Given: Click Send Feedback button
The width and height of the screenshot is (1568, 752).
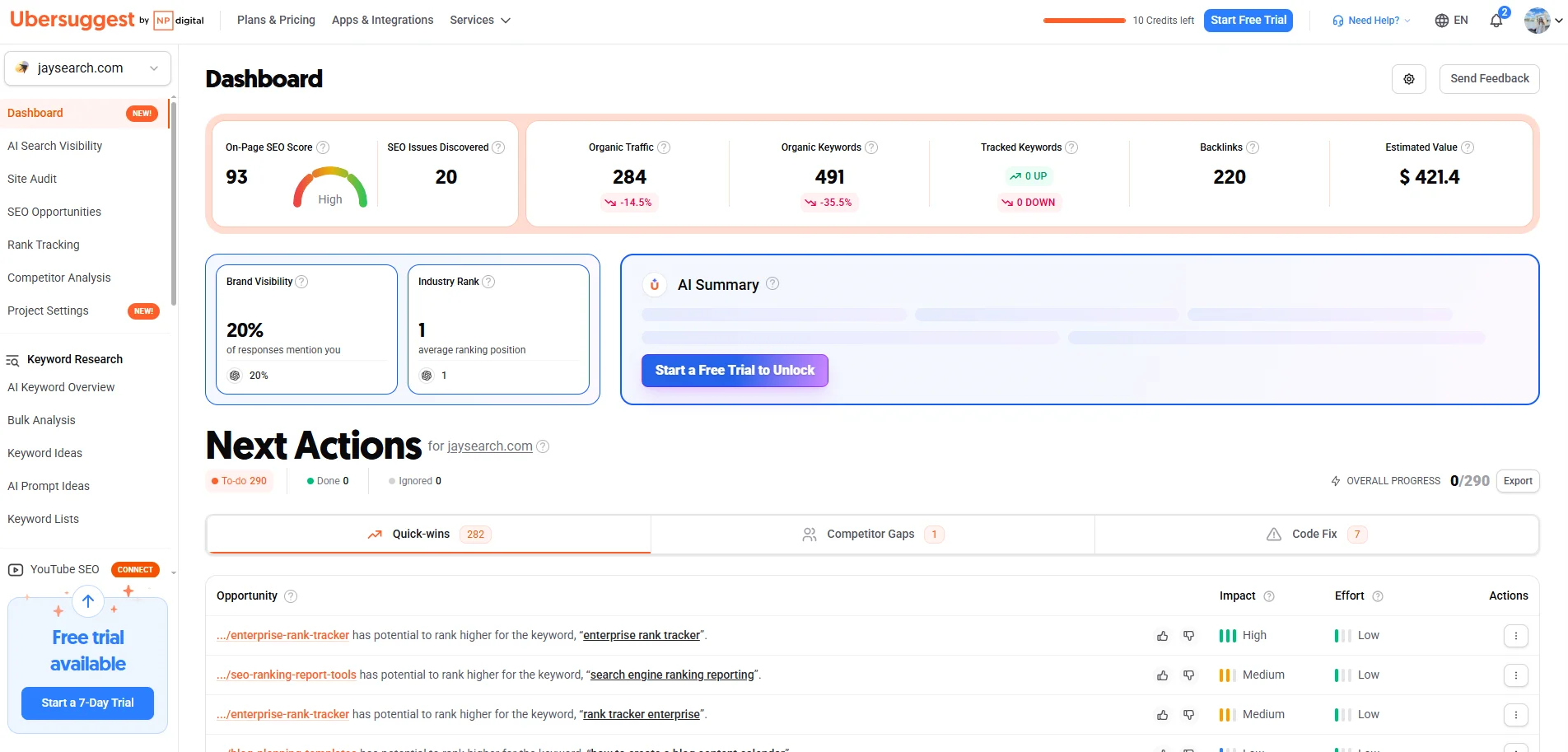Looking at the screenshot, I should click(1489, 79).
